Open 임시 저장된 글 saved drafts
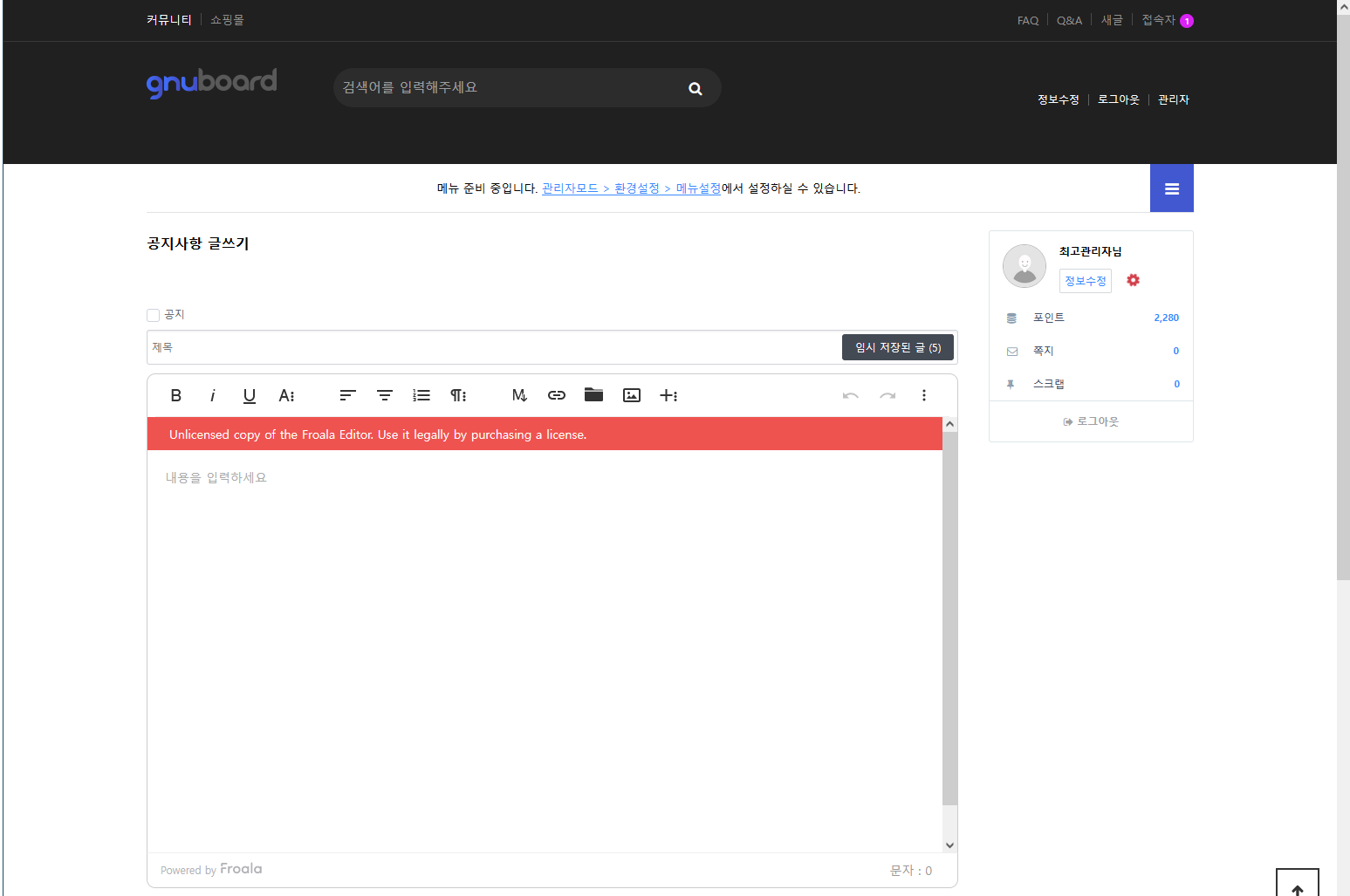Screen dimensions: 1350x896 tap(897, 347)
